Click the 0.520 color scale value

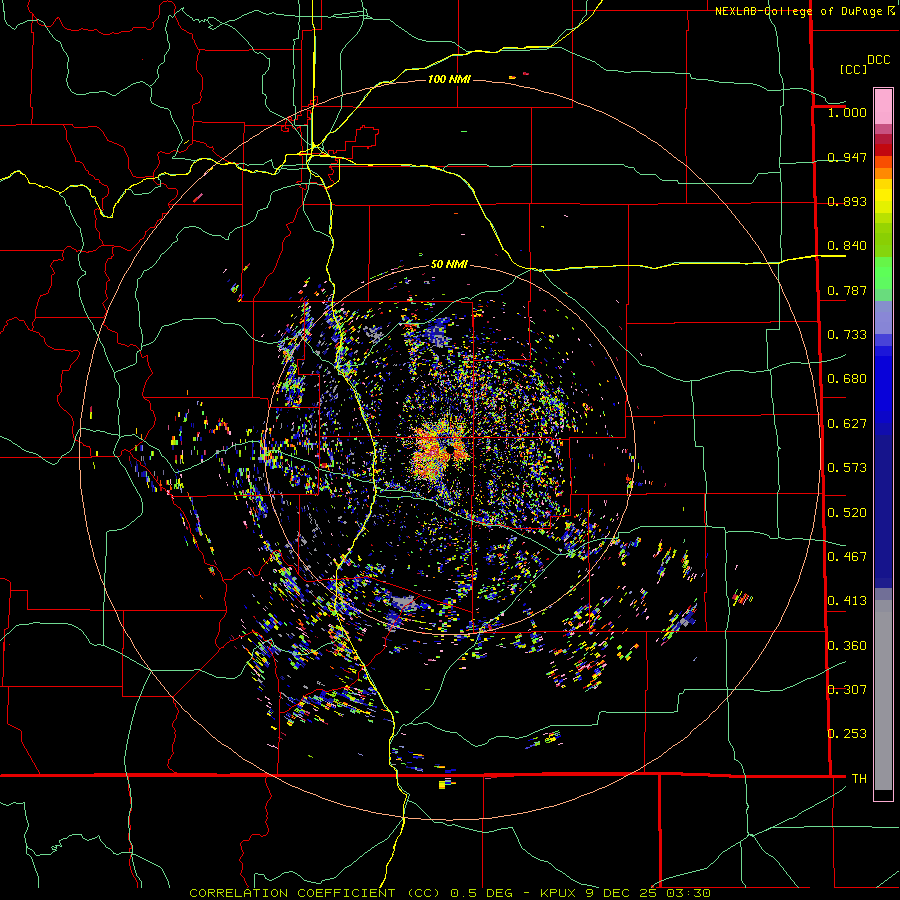click(x=847, y=513)
